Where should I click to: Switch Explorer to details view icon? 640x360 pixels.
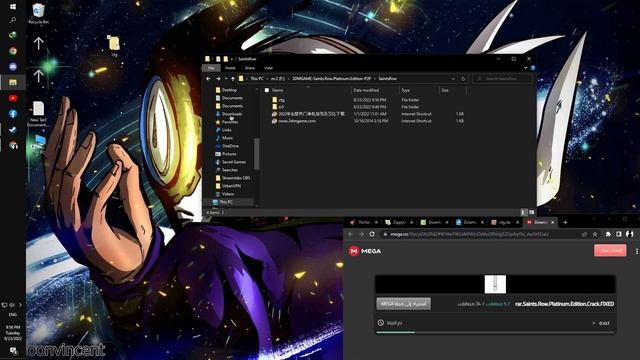(x=524, y=212)
